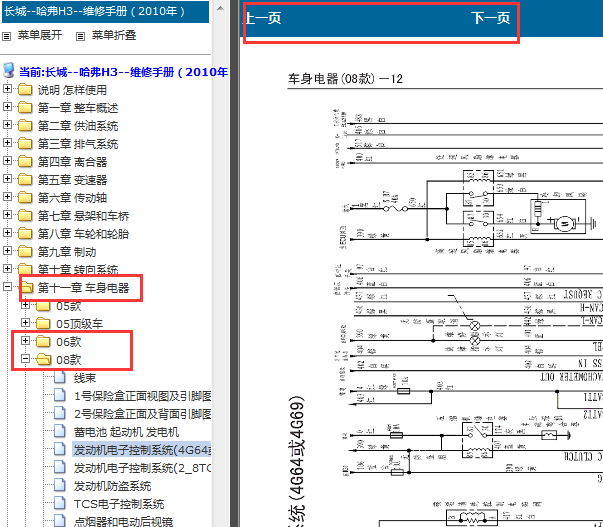Click the 菜单展开 expand-menu icon

(7, 37)
